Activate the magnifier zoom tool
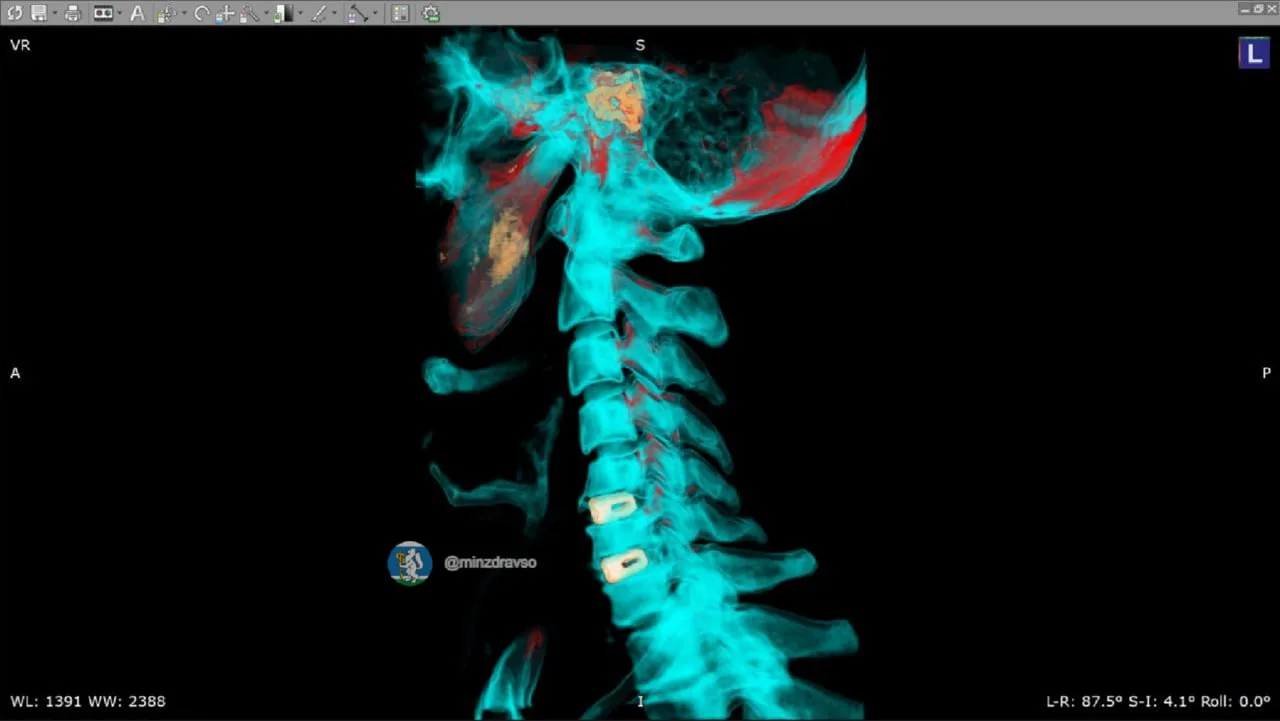The height and width of the screenshot is (721, 1280). pyautogui.click(x=249, y=13)
